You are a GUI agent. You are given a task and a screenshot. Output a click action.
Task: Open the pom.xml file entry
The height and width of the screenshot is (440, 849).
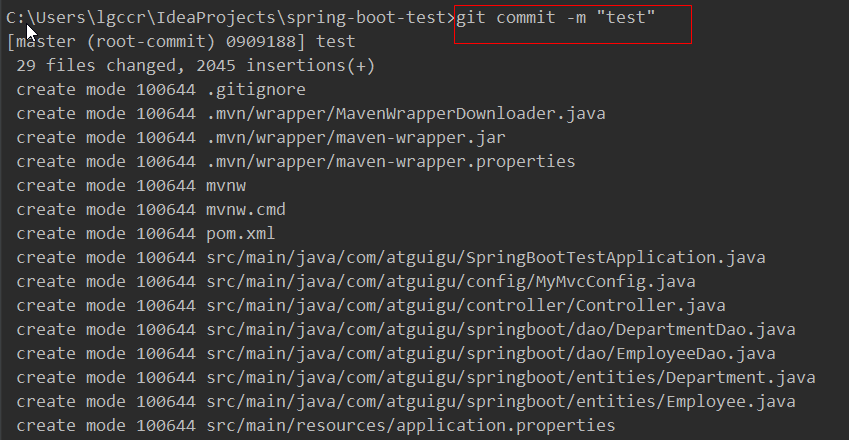[241, 234]
